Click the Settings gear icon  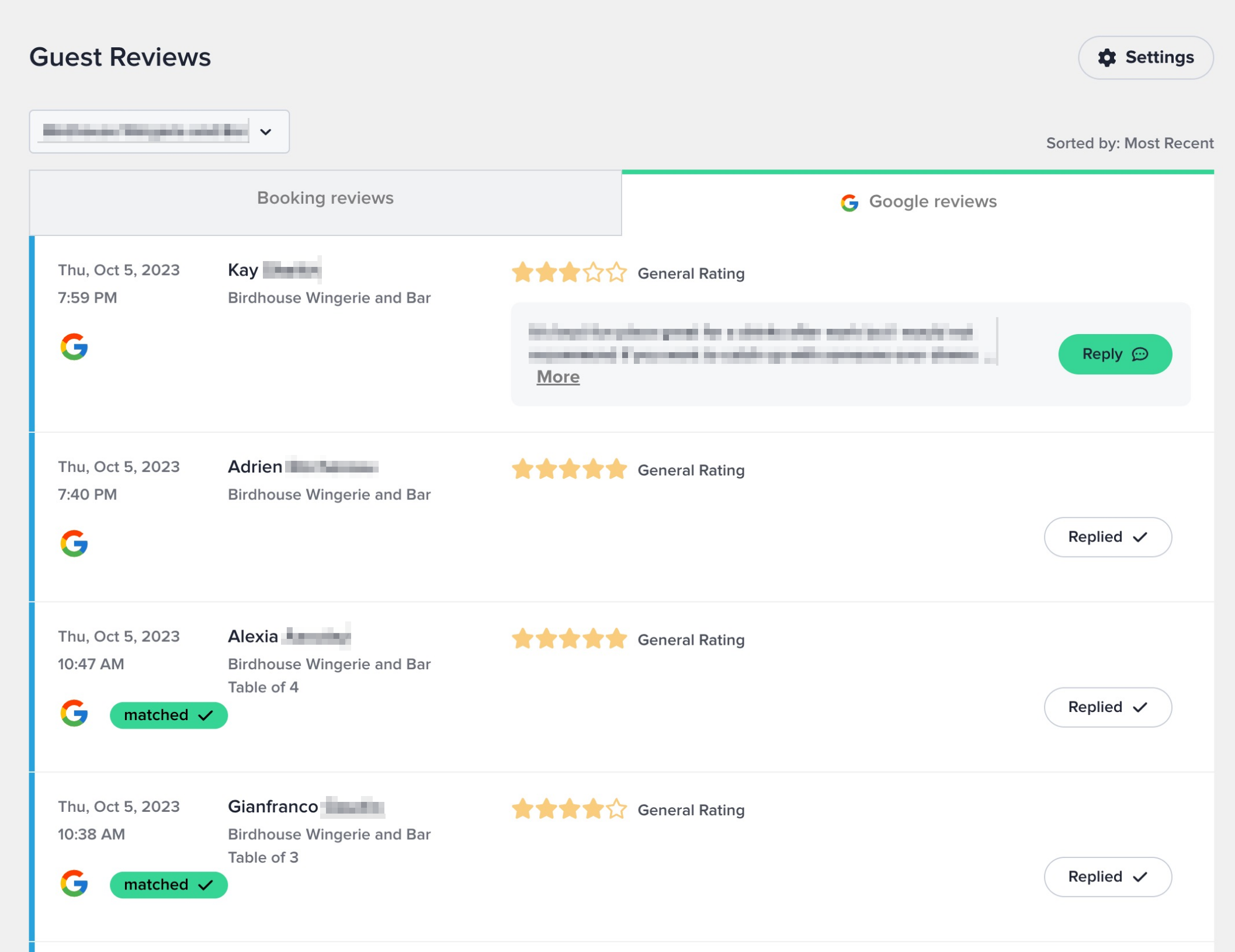point(1106,57)
